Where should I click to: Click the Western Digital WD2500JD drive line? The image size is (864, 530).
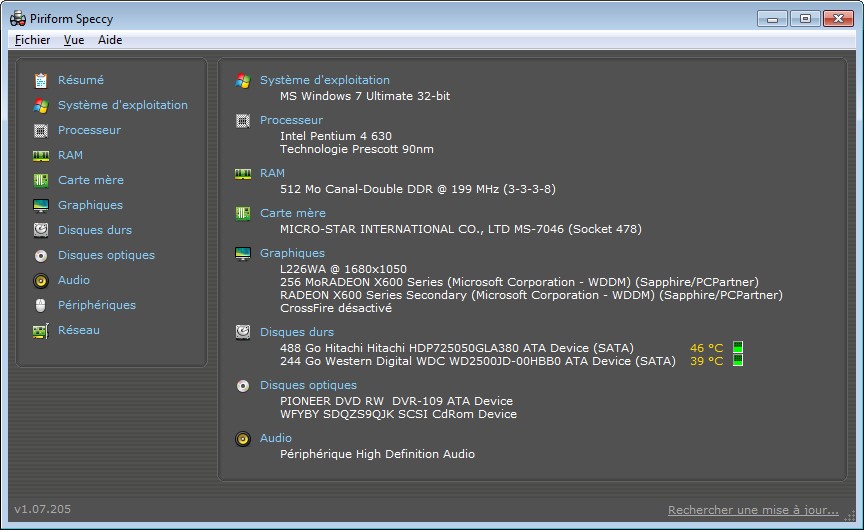pos(478,361)
